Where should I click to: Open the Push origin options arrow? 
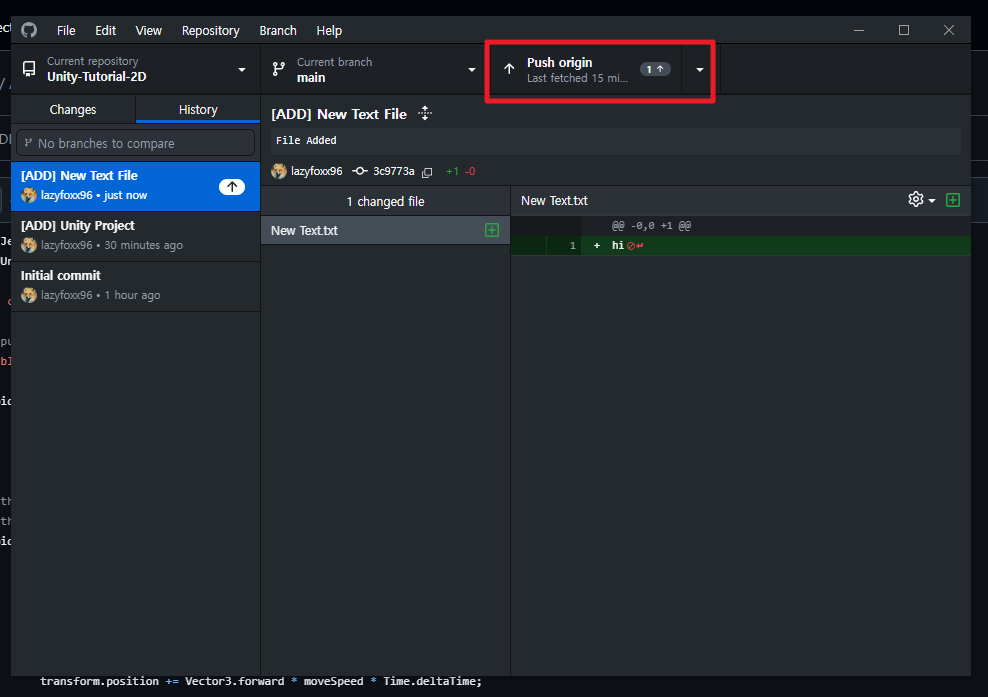pos(699,69)
